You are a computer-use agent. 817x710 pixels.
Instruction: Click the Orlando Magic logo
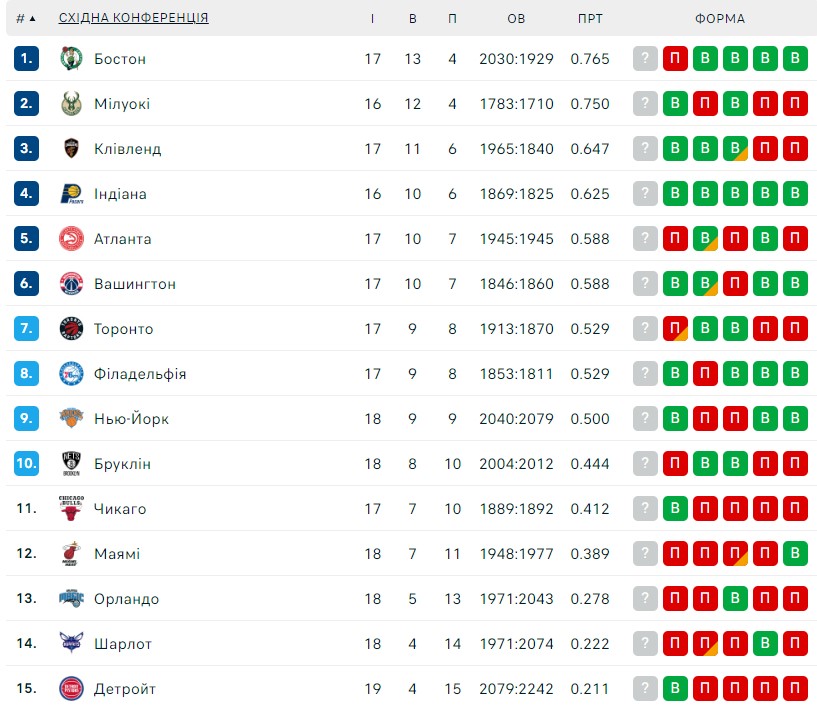pyautogui.click(x=71, y=598)
